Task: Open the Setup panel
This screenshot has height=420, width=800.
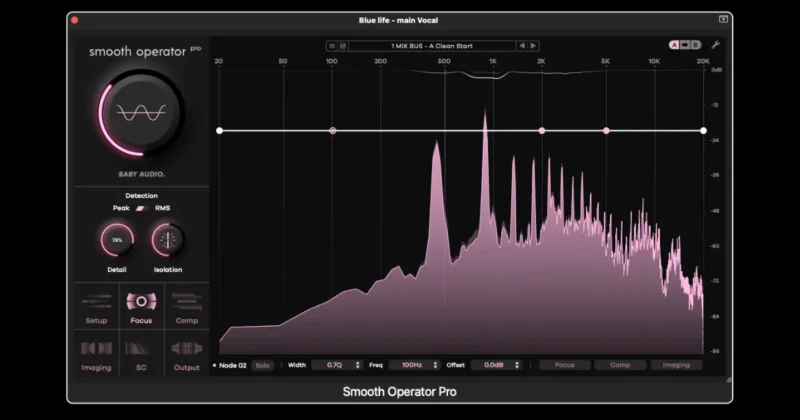Action: [96, 308]
